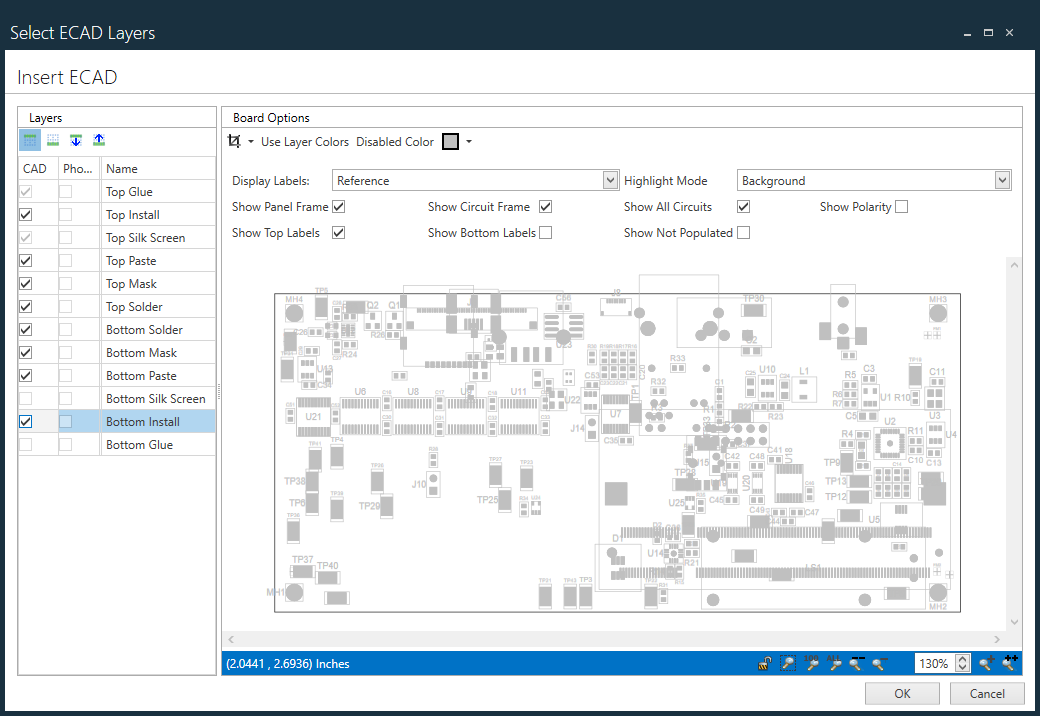Screen dimensions: 1040x716
Task: Select the Zoom 100 percent icon
Action: pos(812,663)
